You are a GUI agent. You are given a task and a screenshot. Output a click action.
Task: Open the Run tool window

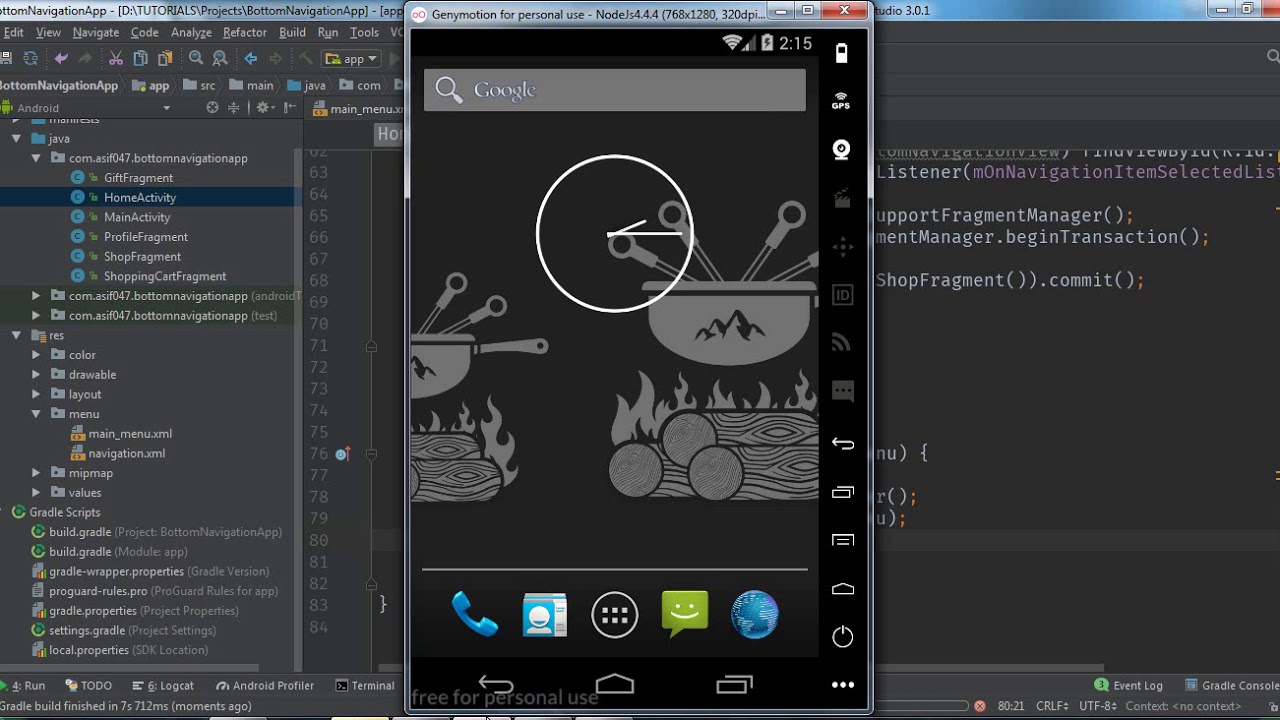(24, 686)
